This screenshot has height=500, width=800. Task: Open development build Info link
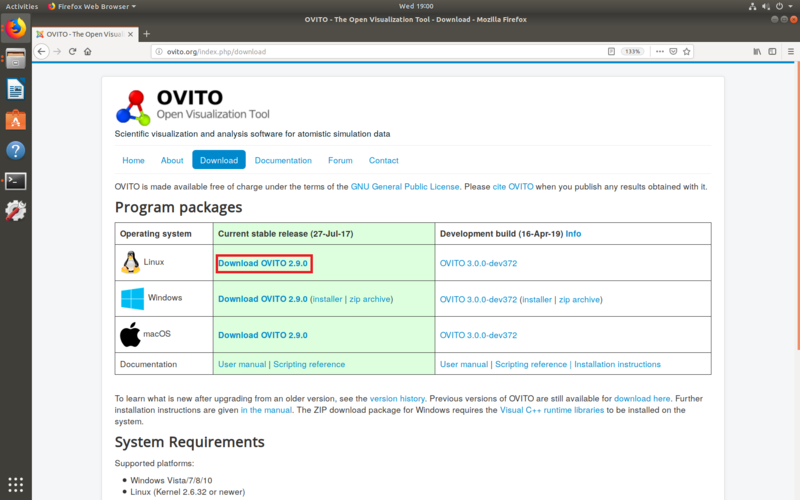pos(573,234)
